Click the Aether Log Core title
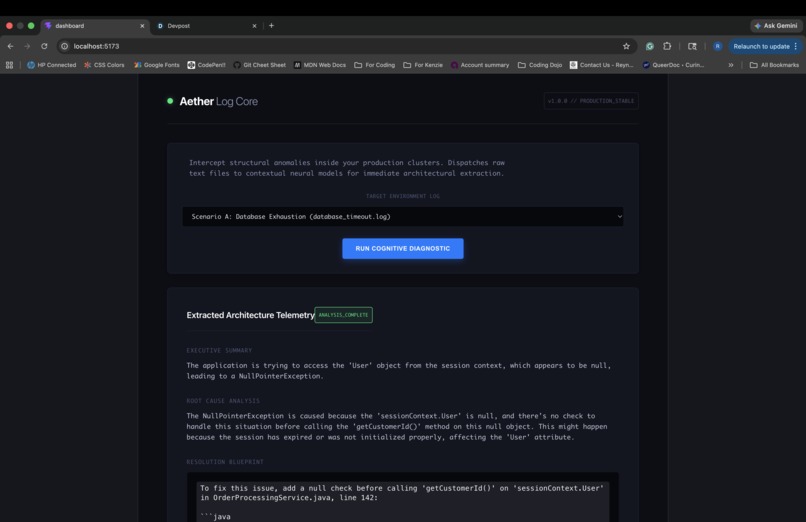 click(x=218, y=102)
